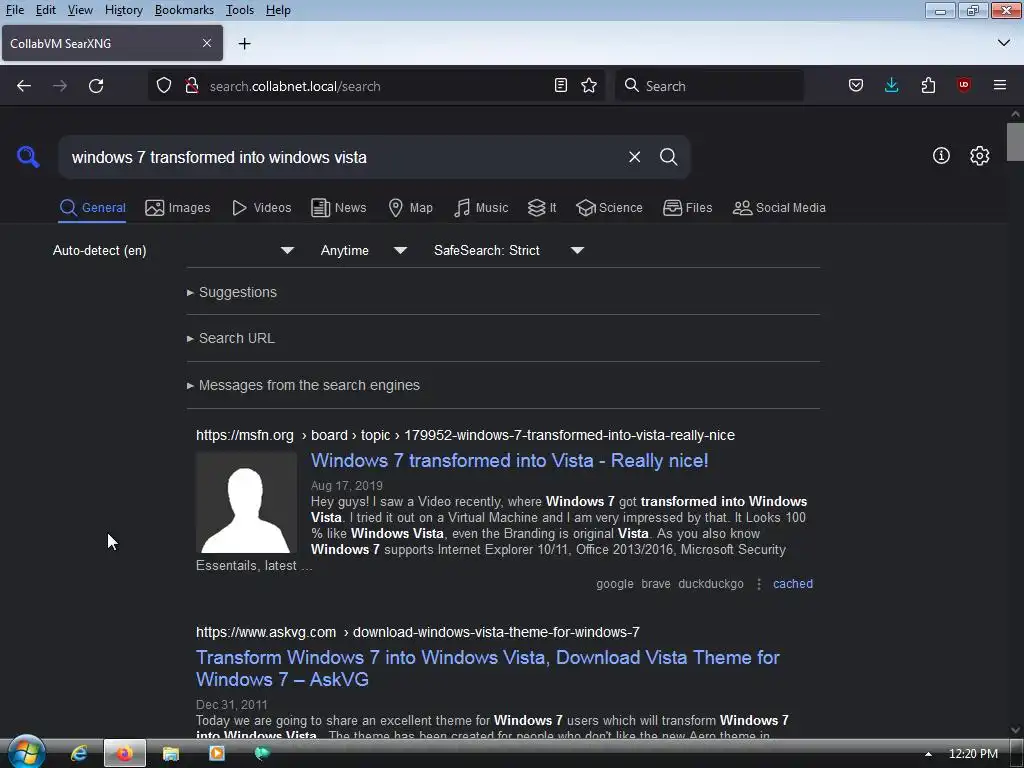Select the General search category
The height and width of the screenshot is (768, 1024).
[x=92, y=208]
